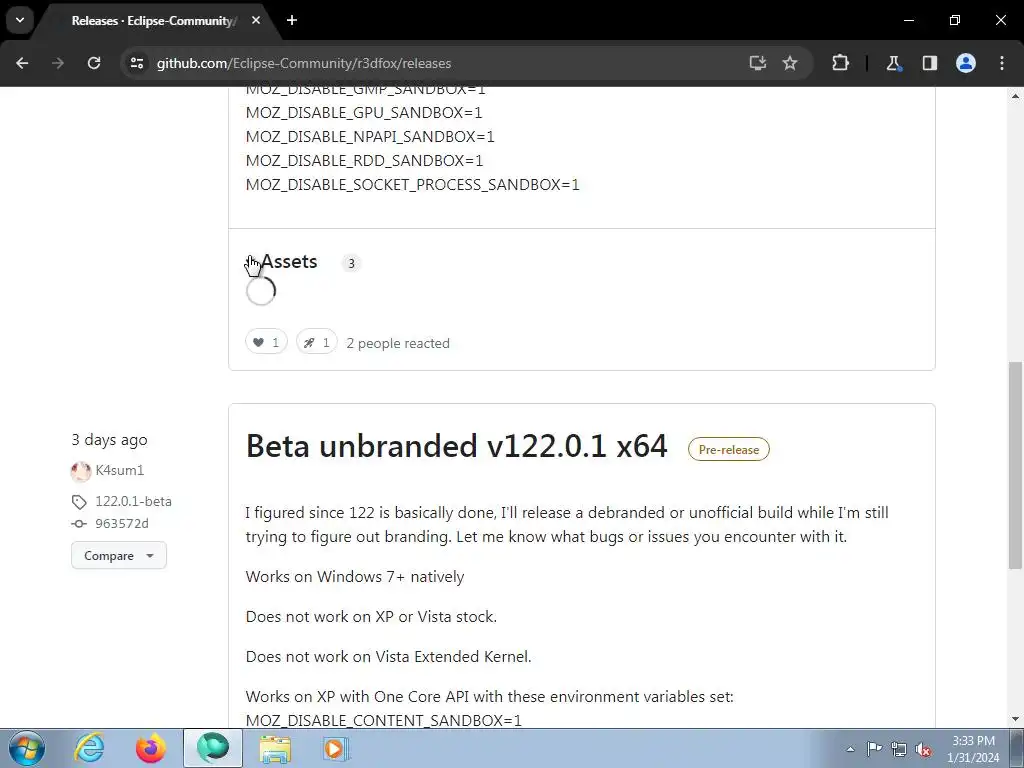Click the '3 days ago' timestamp
This screenshot has height=768, width=1024.
[109, 440]
